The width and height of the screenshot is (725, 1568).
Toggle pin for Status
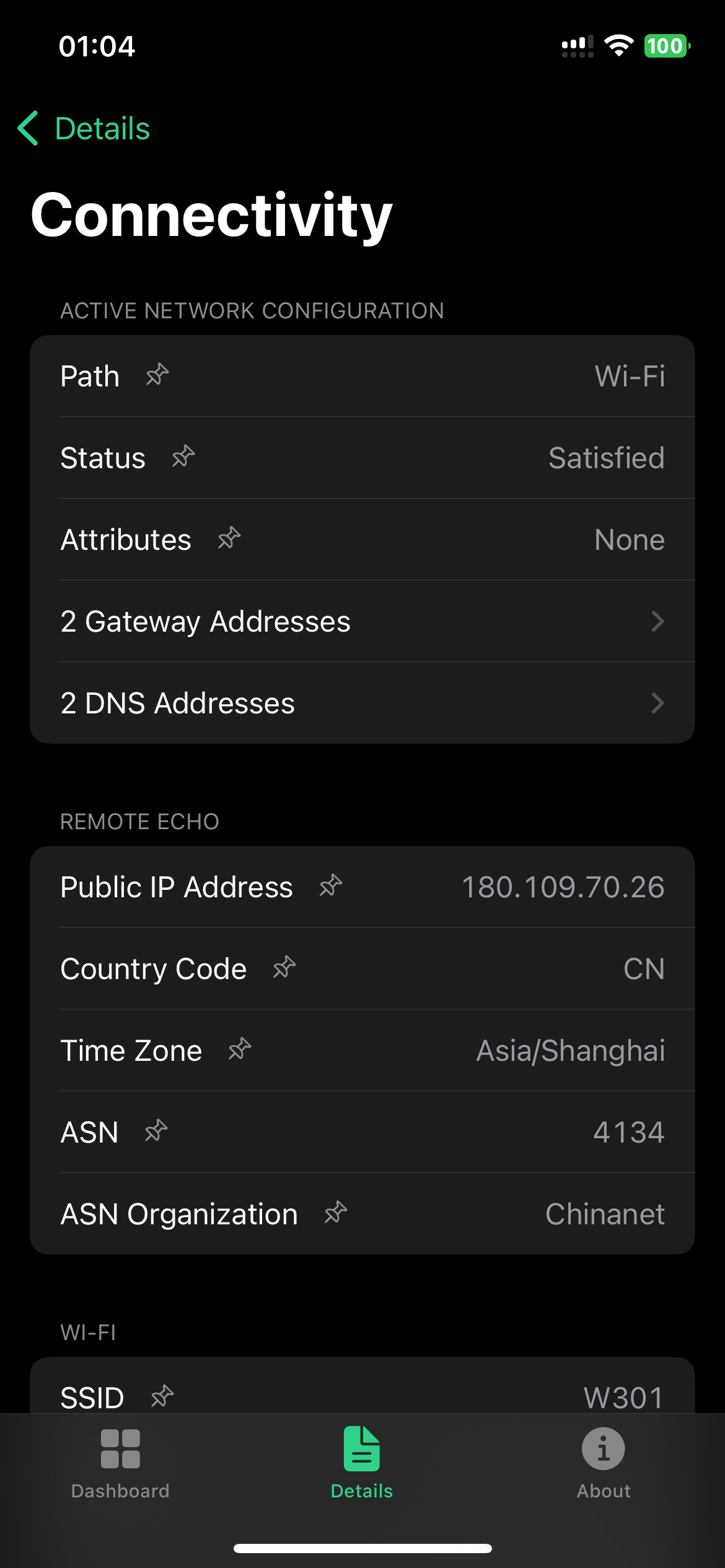point(183,457)
